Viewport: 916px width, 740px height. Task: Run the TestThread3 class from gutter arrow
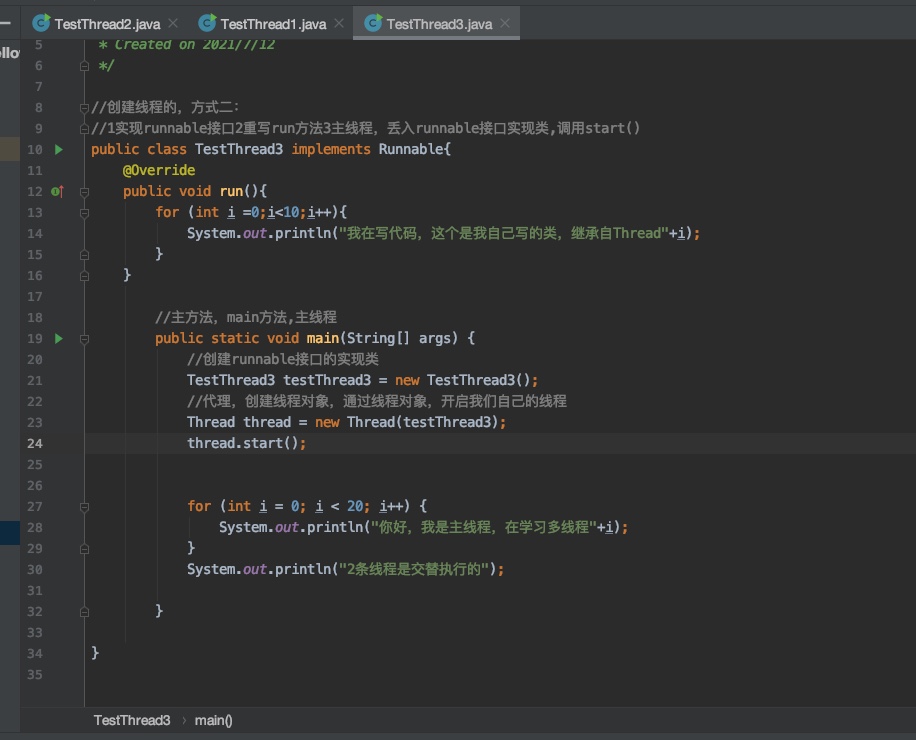(x=58, y=150)
